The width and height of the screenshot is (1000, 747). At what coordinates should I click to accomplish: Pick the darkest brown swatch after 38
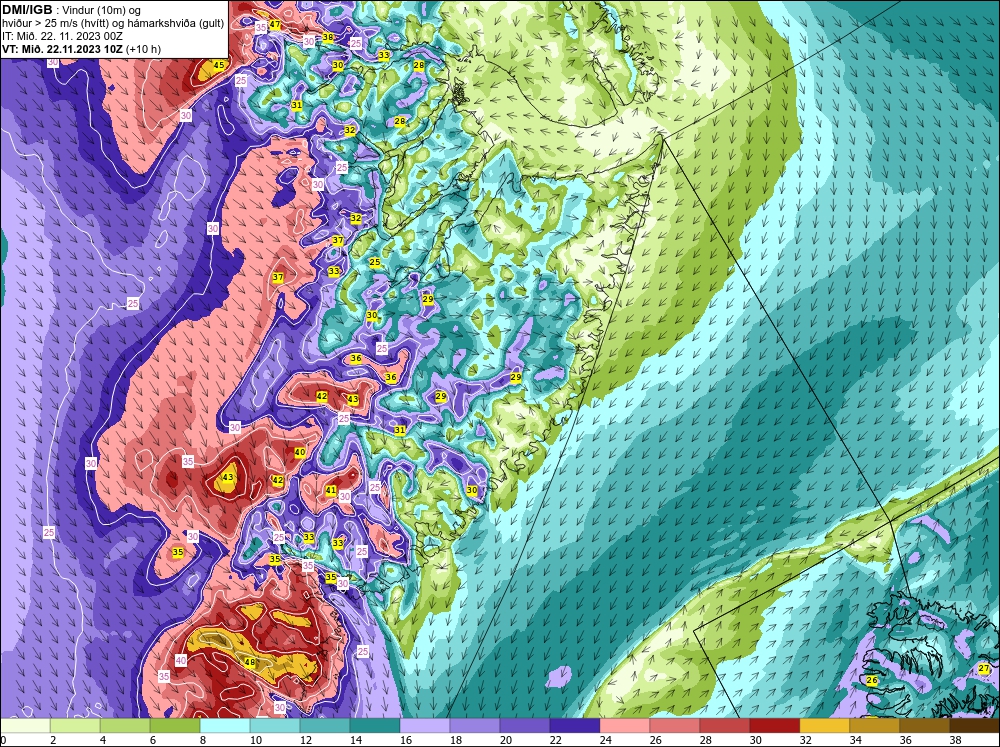click(974, 726)
